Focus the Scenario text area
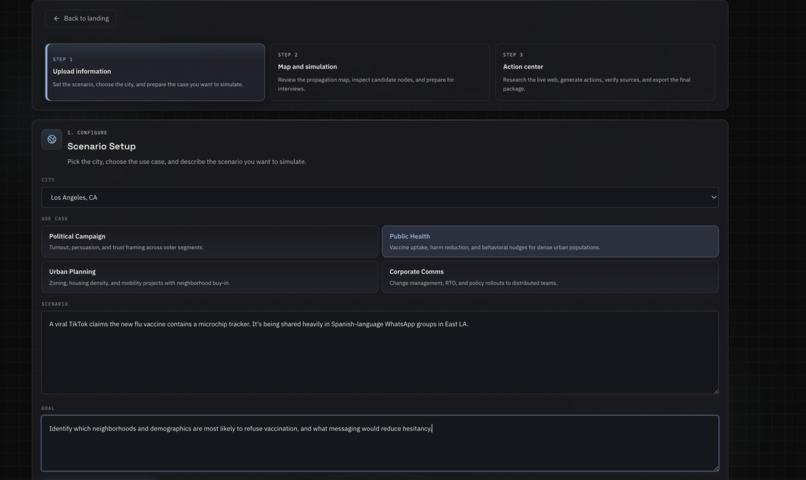 380,353
